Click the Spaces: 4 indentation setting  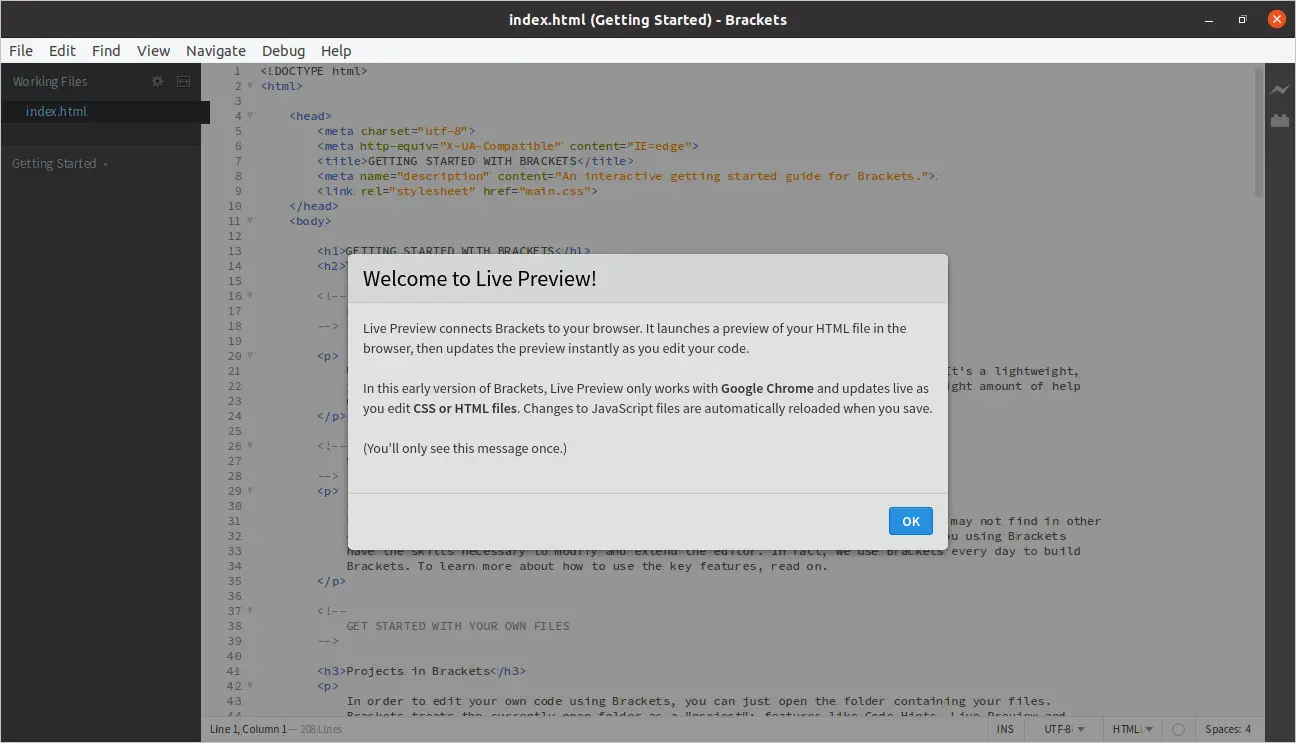click(x=1228, y=730)
